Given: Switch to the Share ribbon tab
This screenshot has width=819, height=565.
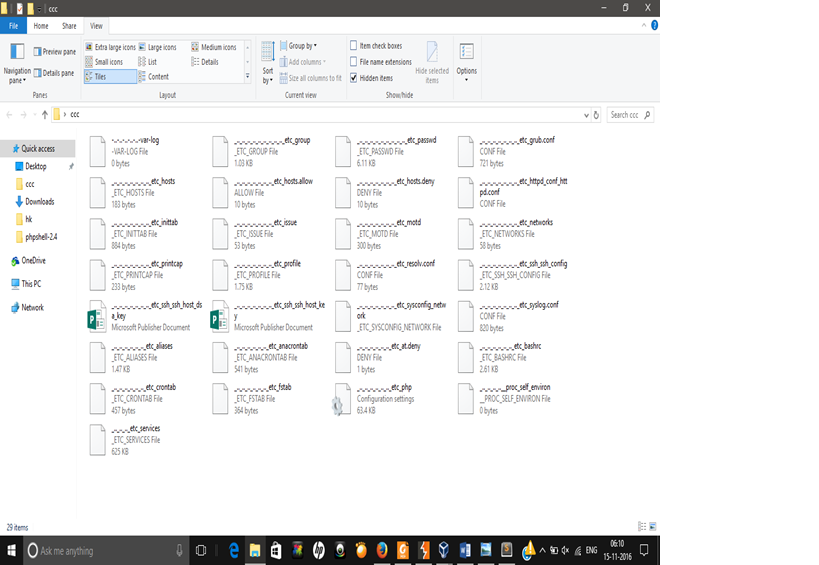Looking at the screenshot, I should 69,26.
